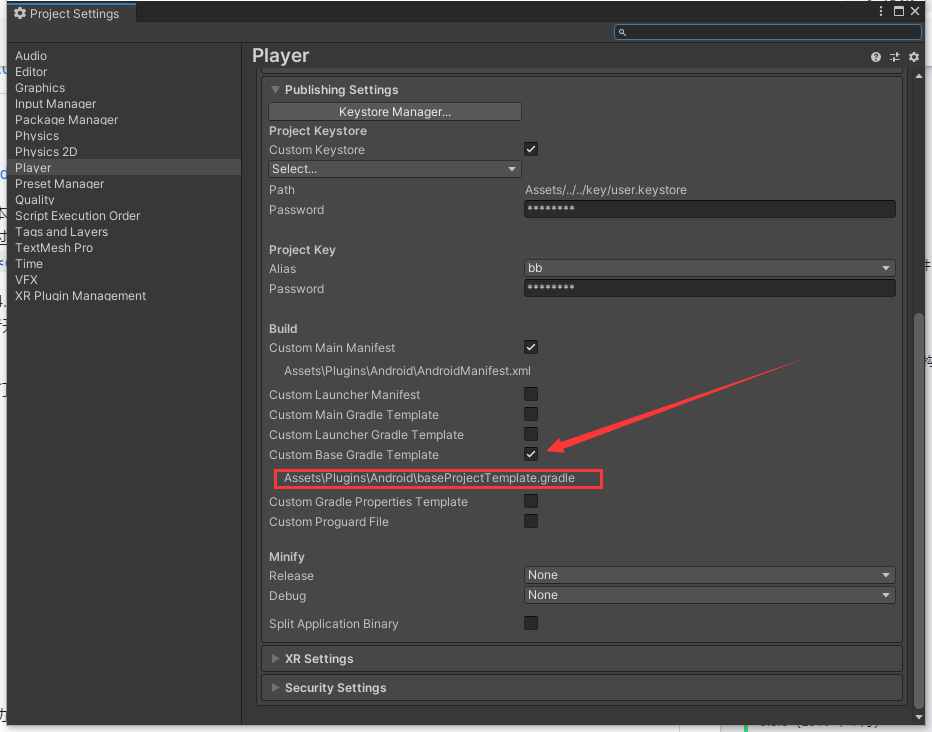Click scrollbar up arrow in Player panel
The image size is (932, 732).
(x=919, y=77)
